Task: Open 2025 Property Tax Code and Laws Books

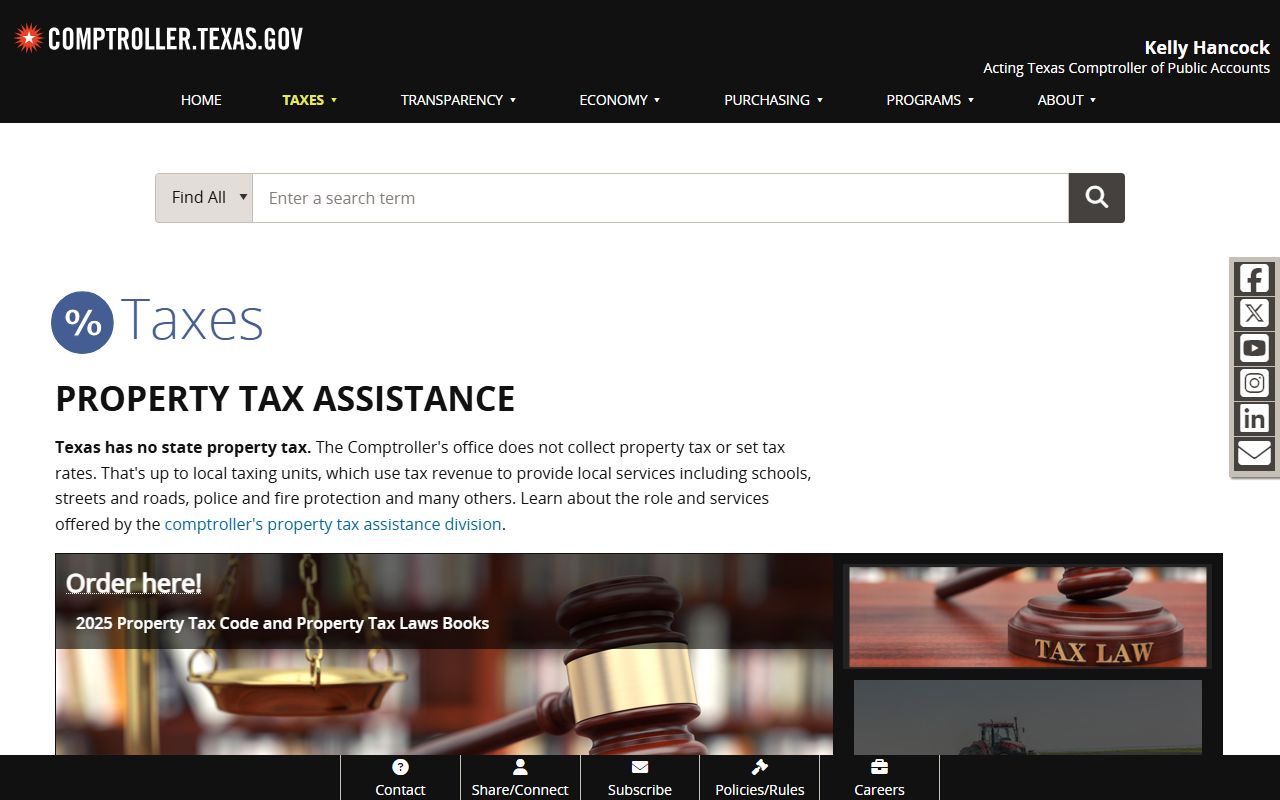Action: (282, 623)
